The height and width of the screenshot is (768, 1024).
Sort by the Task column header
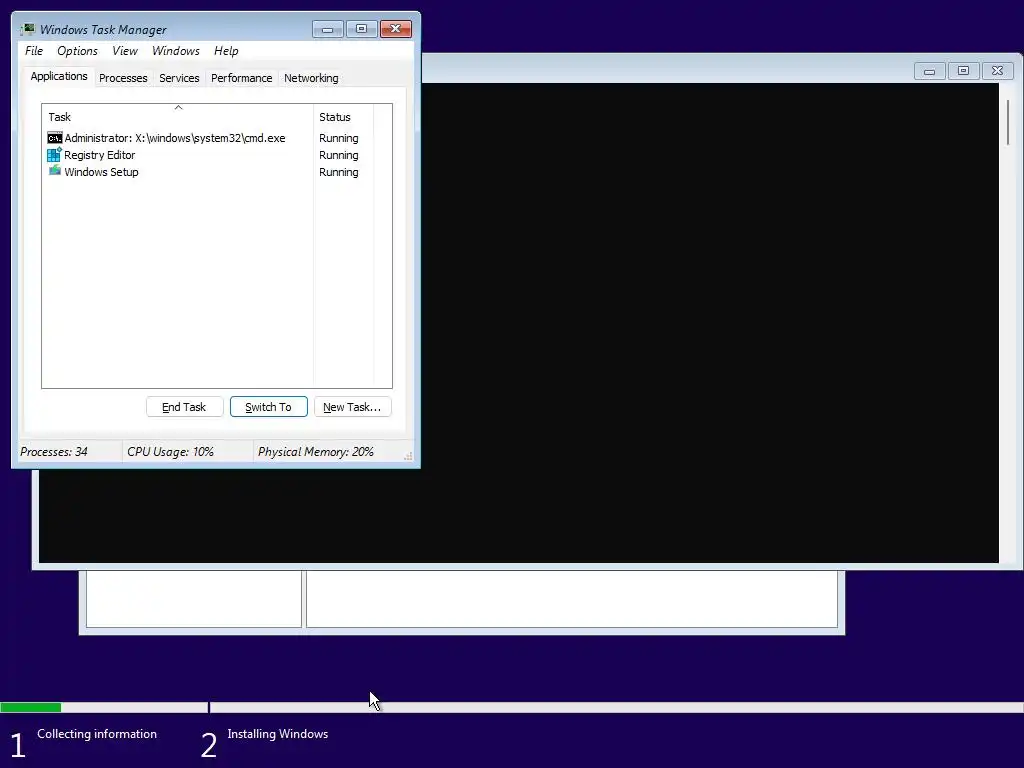click(x=178, y=117)
